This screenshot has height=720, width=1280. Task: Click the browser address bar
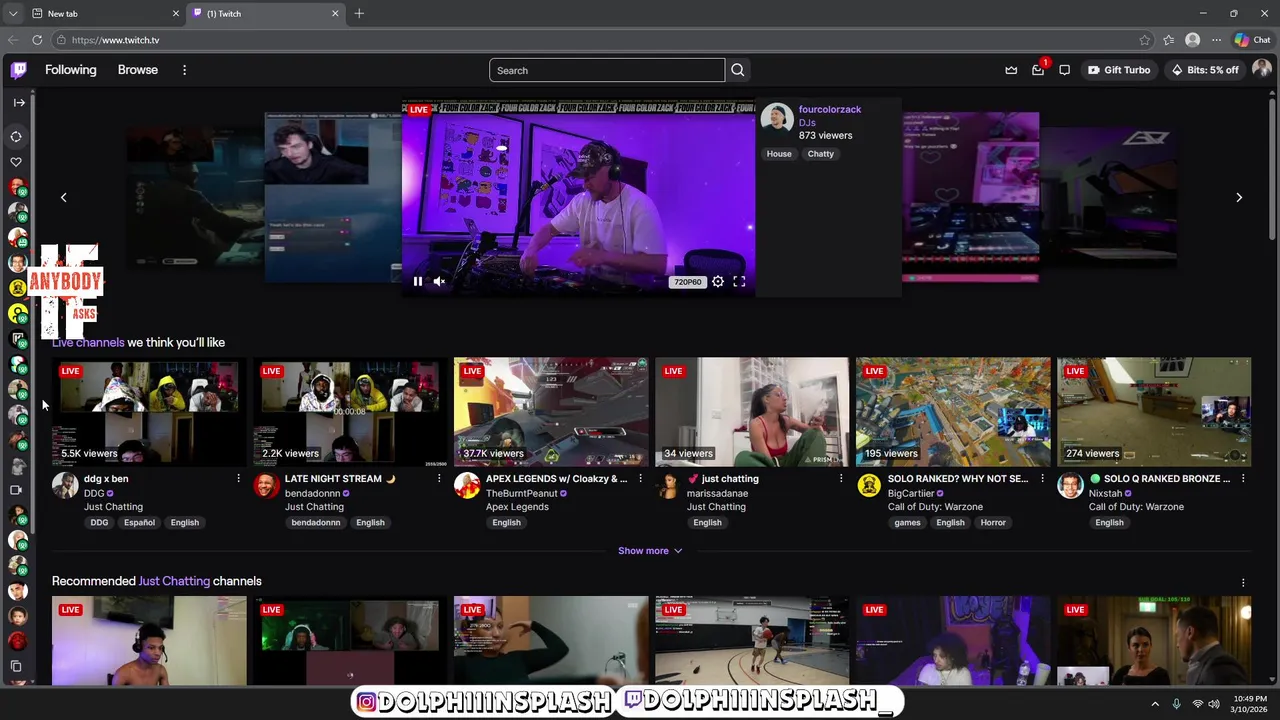tap(600, 40)
